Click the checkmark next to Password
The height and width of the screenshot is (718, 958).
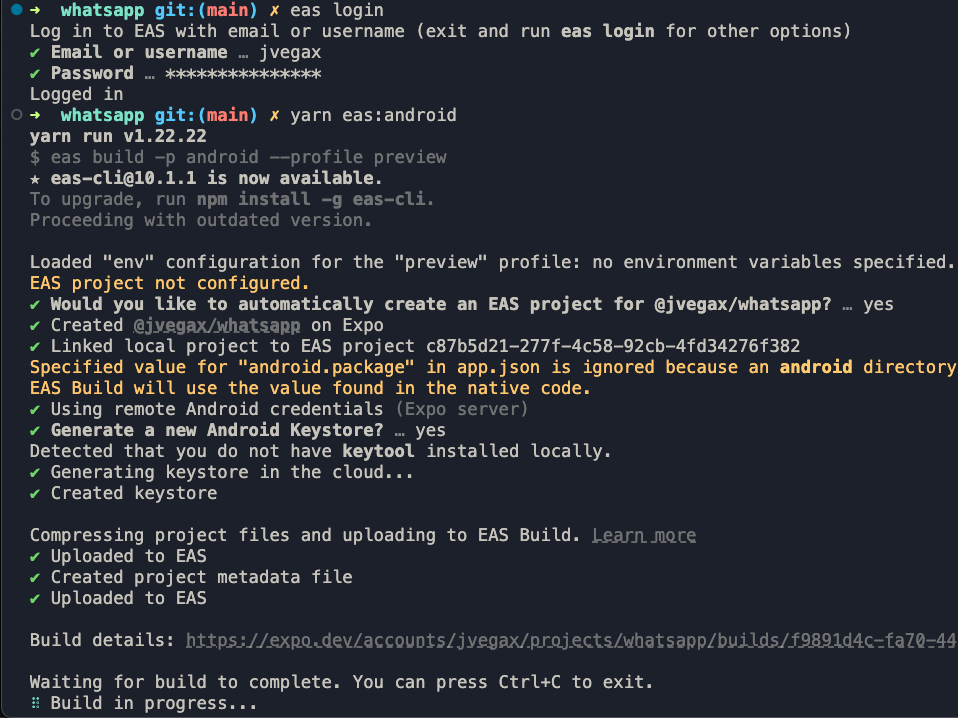tap(36, 73)
